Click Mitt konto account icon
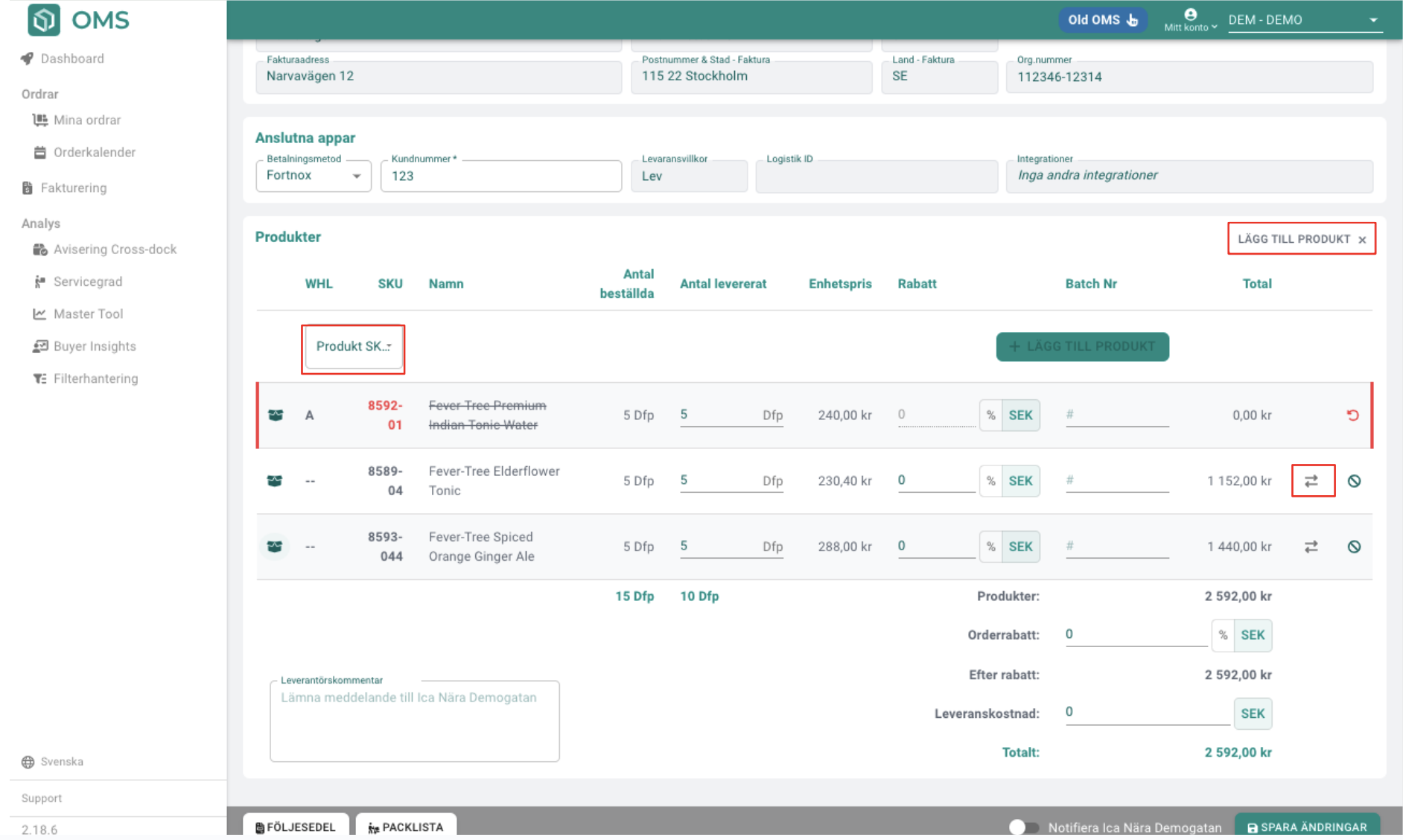Image resolution: width=1403 pixels, height=840 pixels. click(x=1191, y=14)
